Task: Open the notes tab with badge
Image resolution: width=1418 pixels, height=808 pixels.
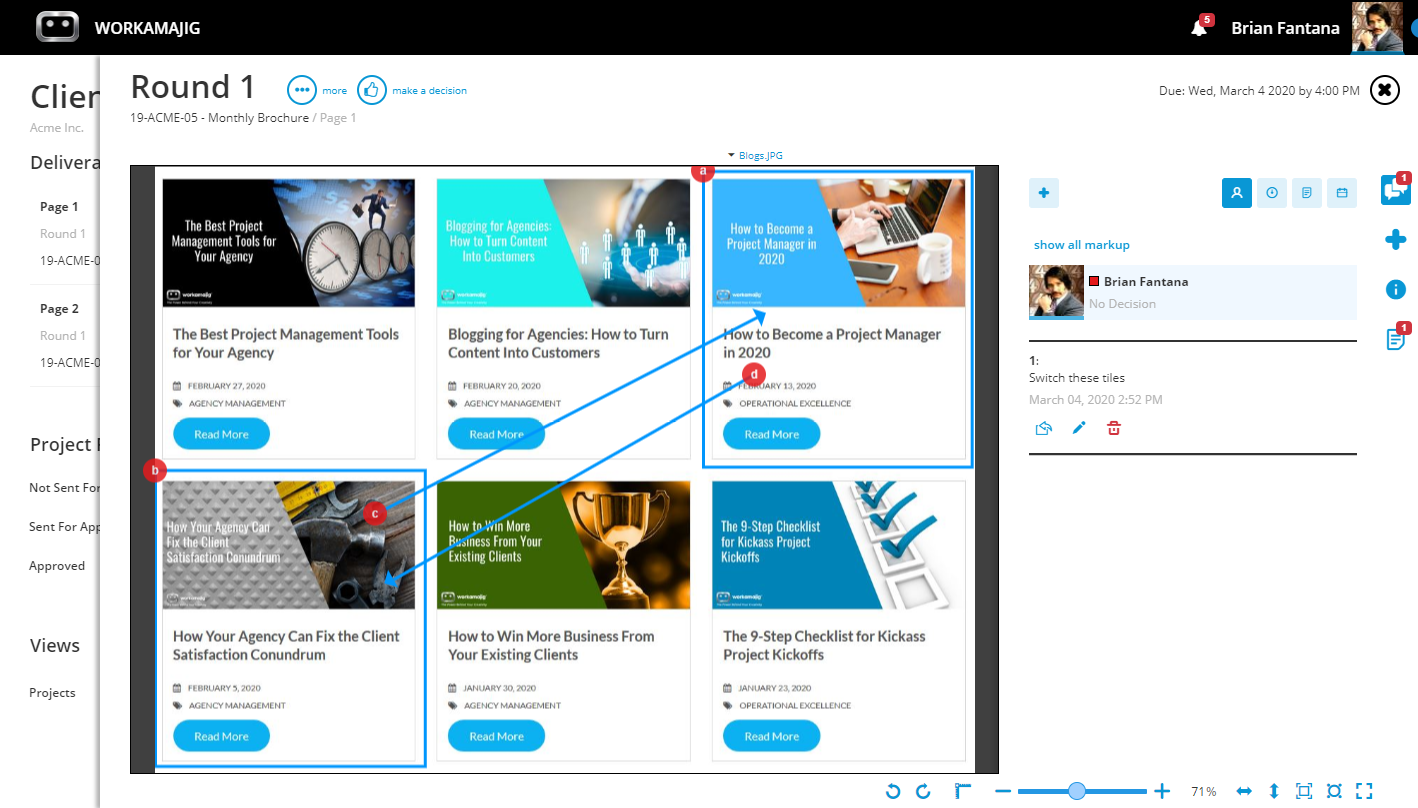Action: pos(1396,338)
